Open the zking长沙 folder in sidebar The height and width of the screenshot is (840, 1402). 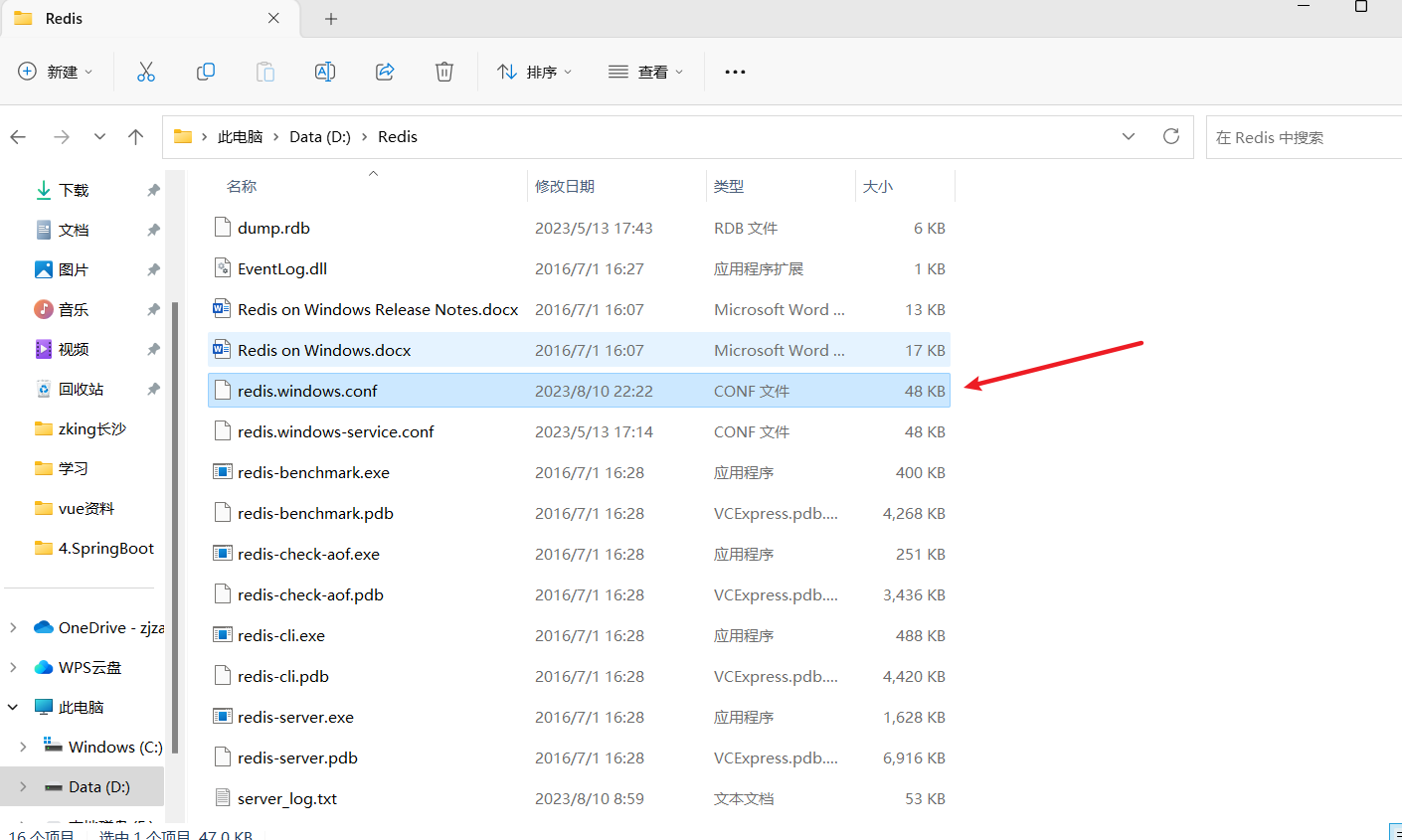(x=82, y=428)
